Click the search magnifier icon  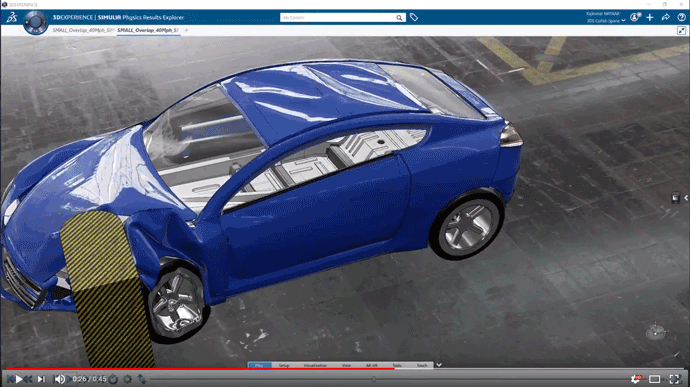399,18
